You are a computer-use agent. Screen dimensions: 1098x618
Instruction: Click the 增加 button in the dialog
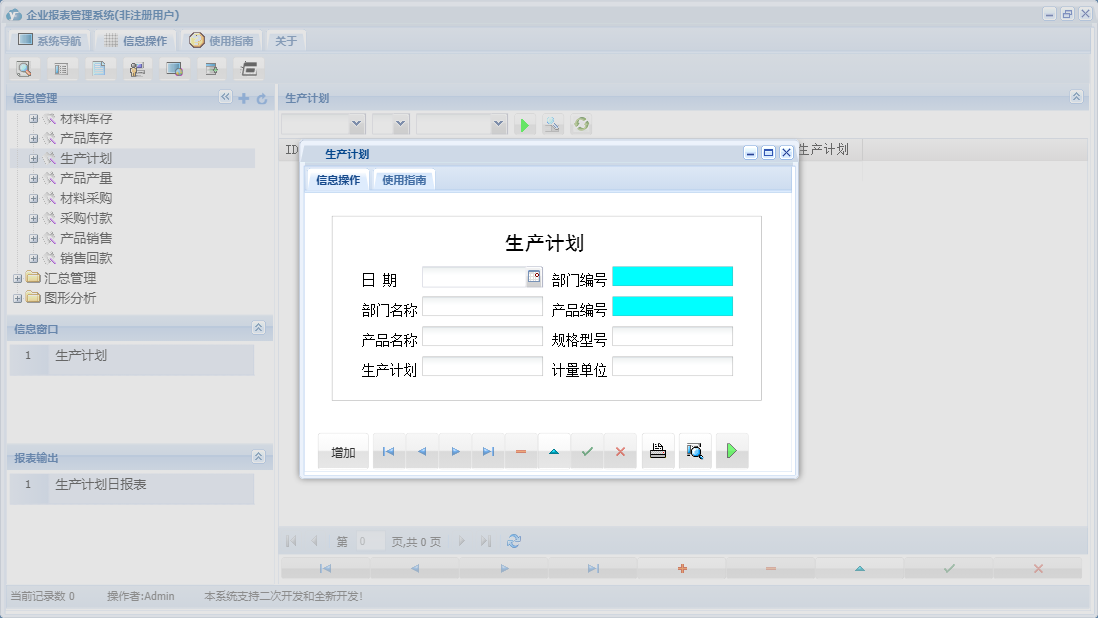(x=343, y=451)
